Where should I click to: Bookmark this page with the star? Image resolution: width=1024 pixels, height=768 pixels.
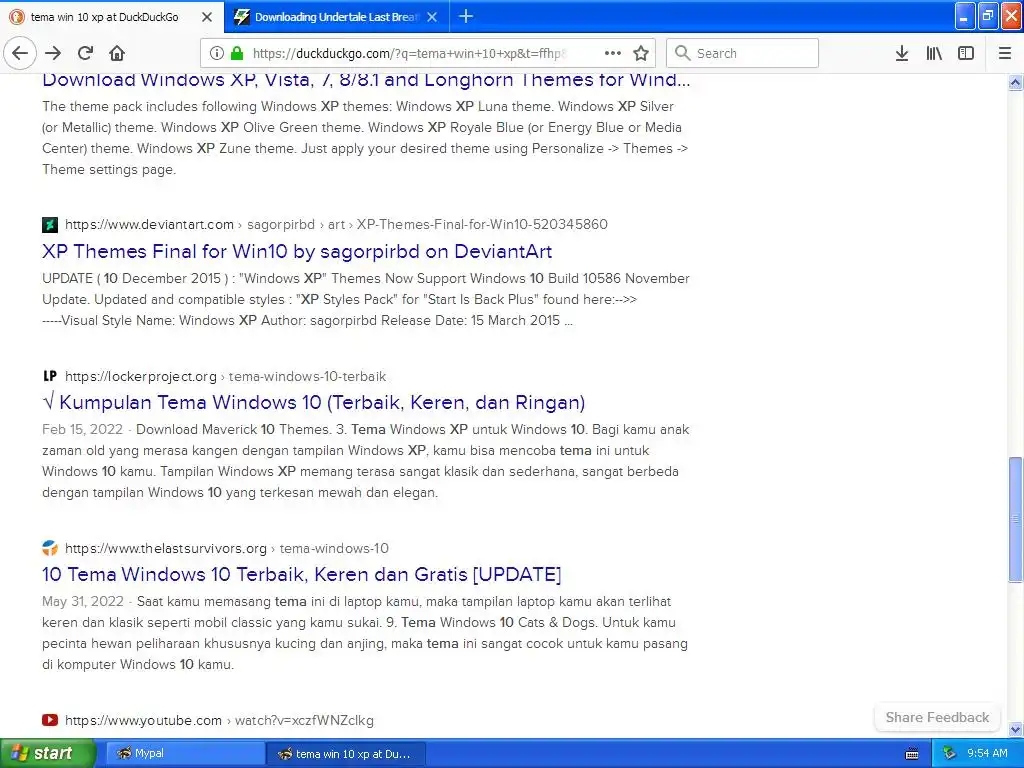pos(641,54)
